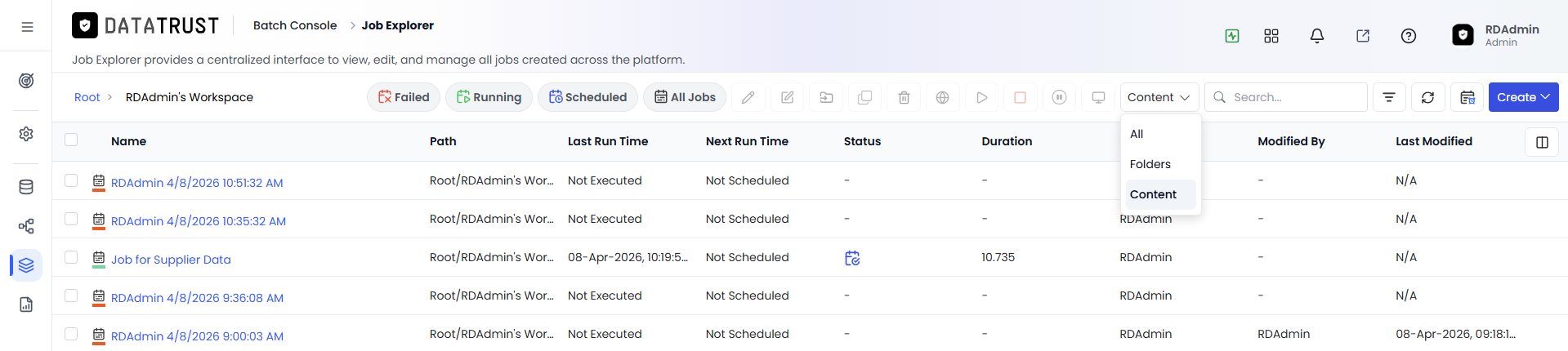Open the stacked layers icon in the sidebar
This screenshot has width=1568, height=351.
(26, 265)
